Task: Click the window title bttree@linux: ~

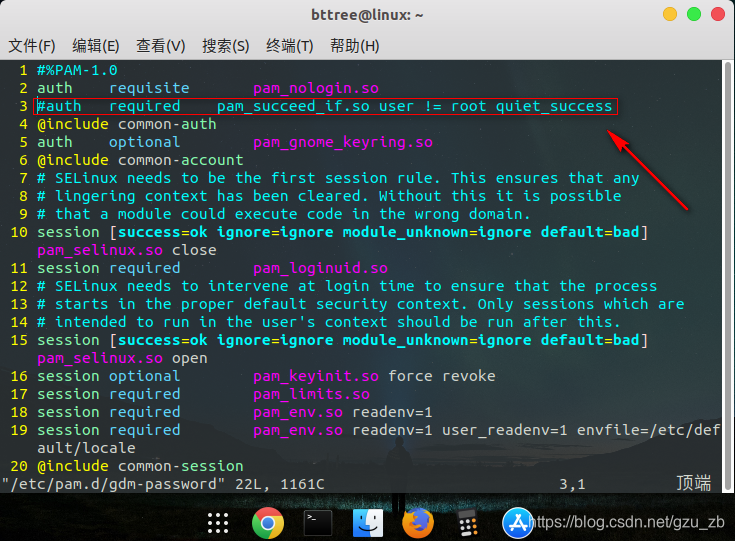Action: tap(367, 15)
